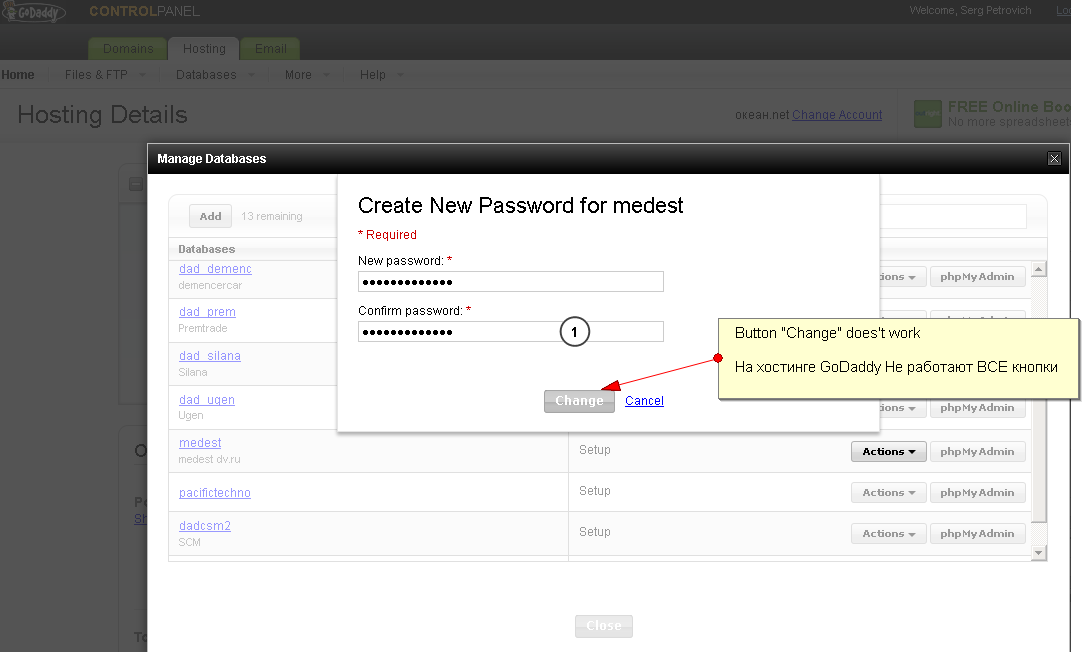
Task: Open phpMyAdmin for pacifictechno
Action: pyautogui.click(x=977, y=492)
